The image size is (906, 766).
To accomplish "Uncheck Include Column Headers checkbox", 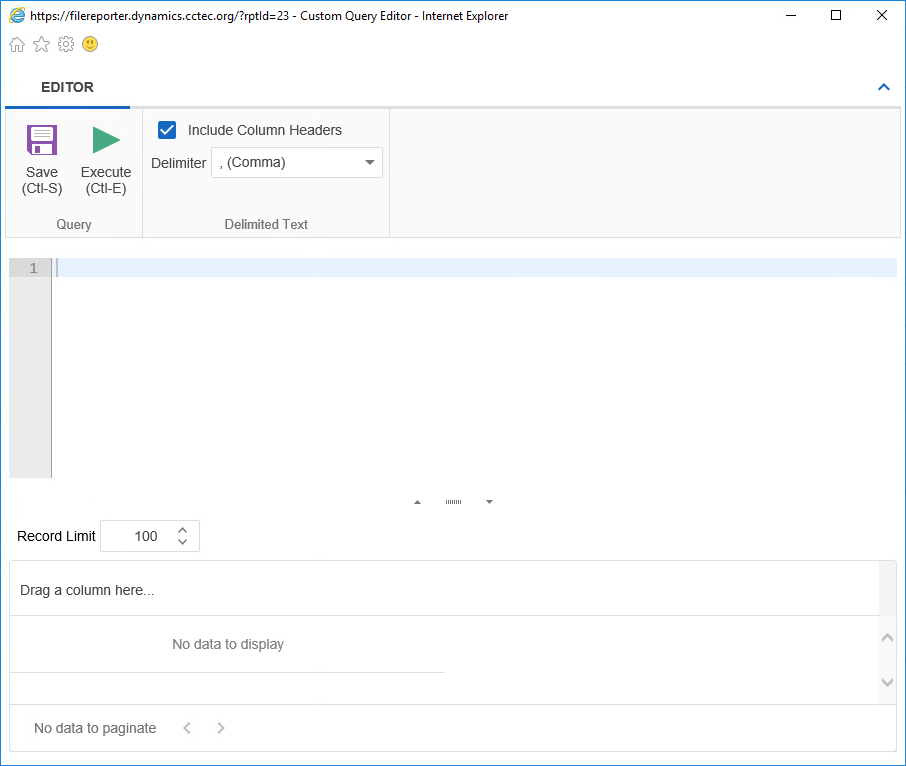I will click(167, 130).
